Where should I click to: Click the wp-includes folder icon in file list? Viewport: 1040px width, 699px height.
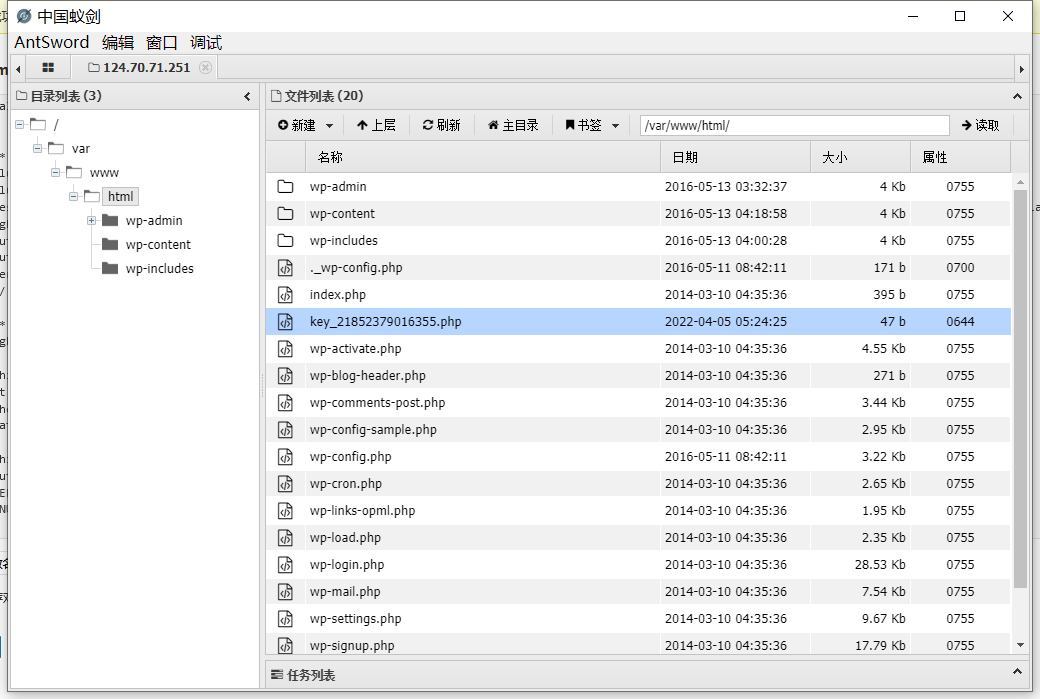point(285,241)
